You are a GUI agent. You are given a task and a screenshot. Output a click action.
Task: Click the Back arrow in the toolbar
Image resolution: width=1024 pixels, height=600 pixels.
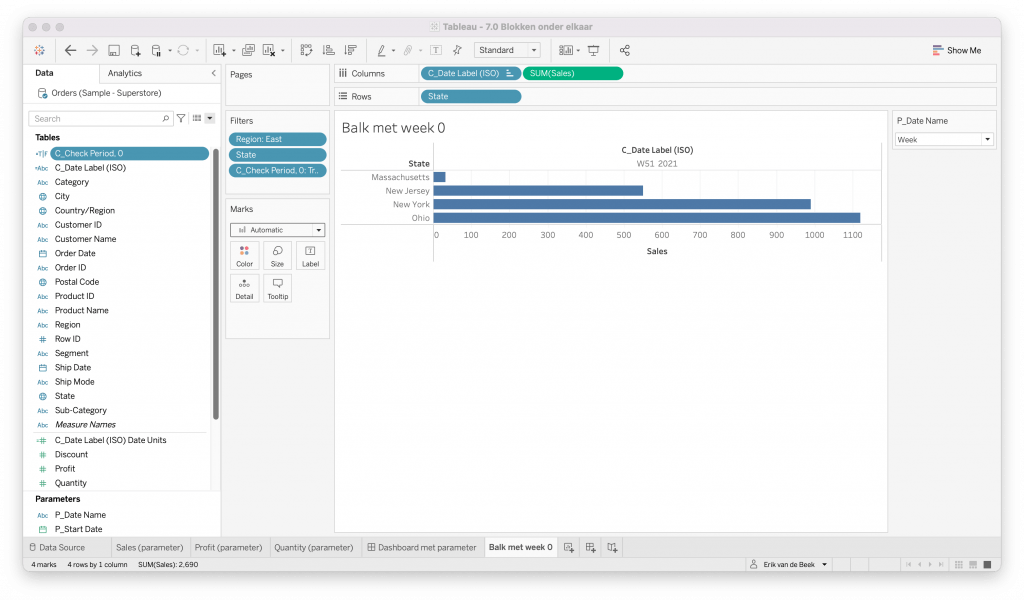pyautogui.click(x=70, y=50)
